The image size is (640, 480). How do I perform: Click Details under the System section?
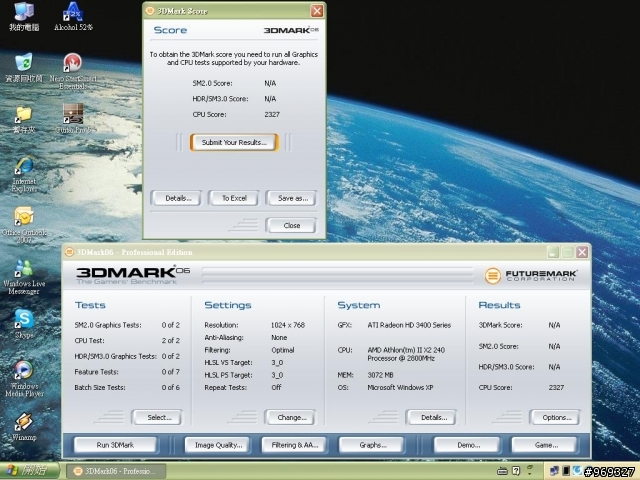(431, 418)
